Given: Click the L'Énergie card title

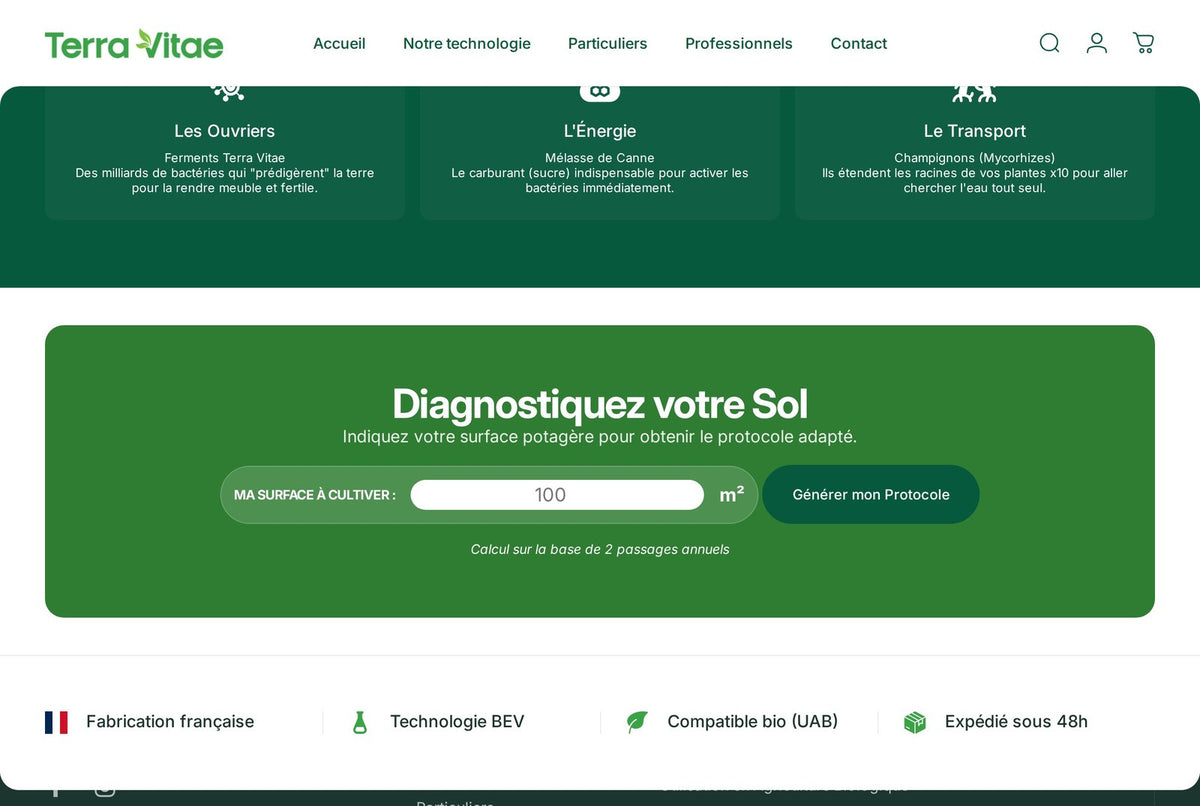Looking at the screenshot, I should point(600,131).
